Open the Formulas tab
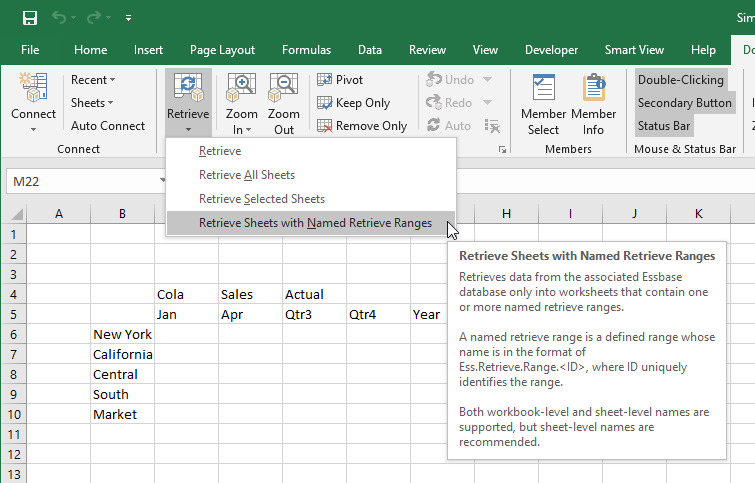The height and width of the screenshot is (483, 755). [x=306, y=50]
